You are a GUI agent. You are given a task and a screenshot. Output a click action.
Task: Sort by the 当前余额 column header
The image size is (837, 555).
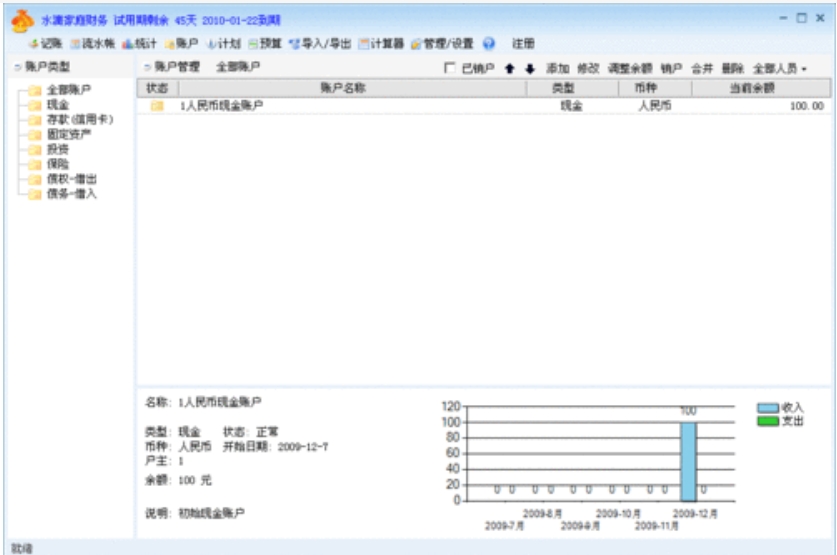tap(761, 88)
